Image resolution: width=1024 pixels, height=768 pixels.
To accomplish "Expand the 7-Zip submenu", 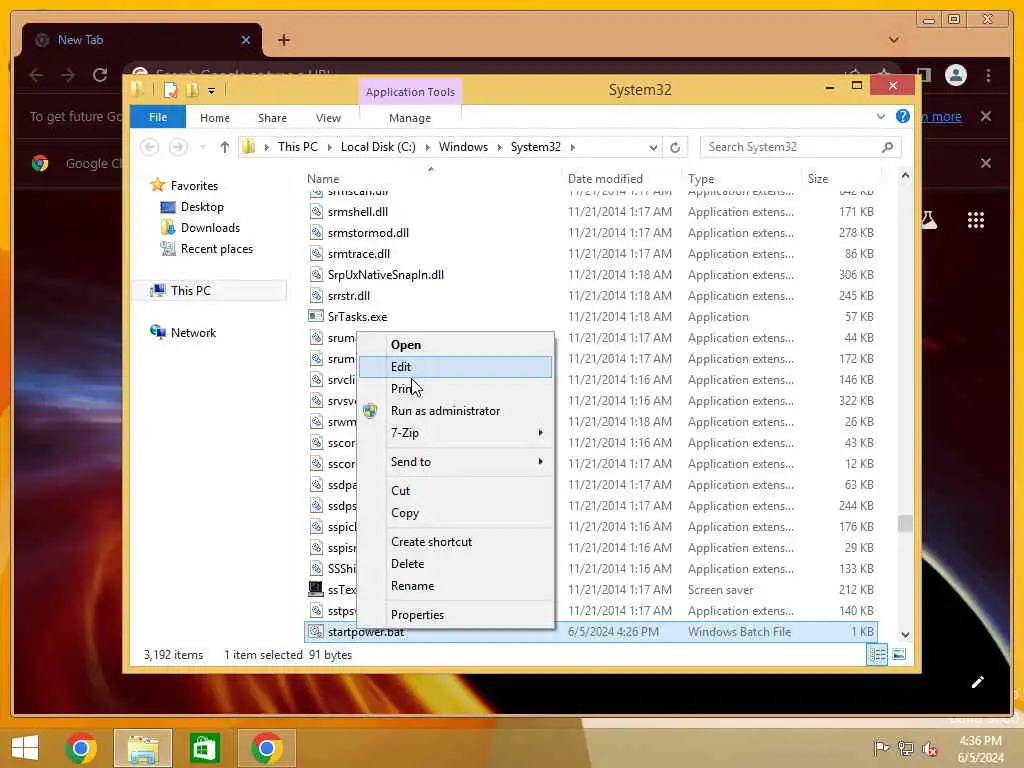I will click(455, 433).
